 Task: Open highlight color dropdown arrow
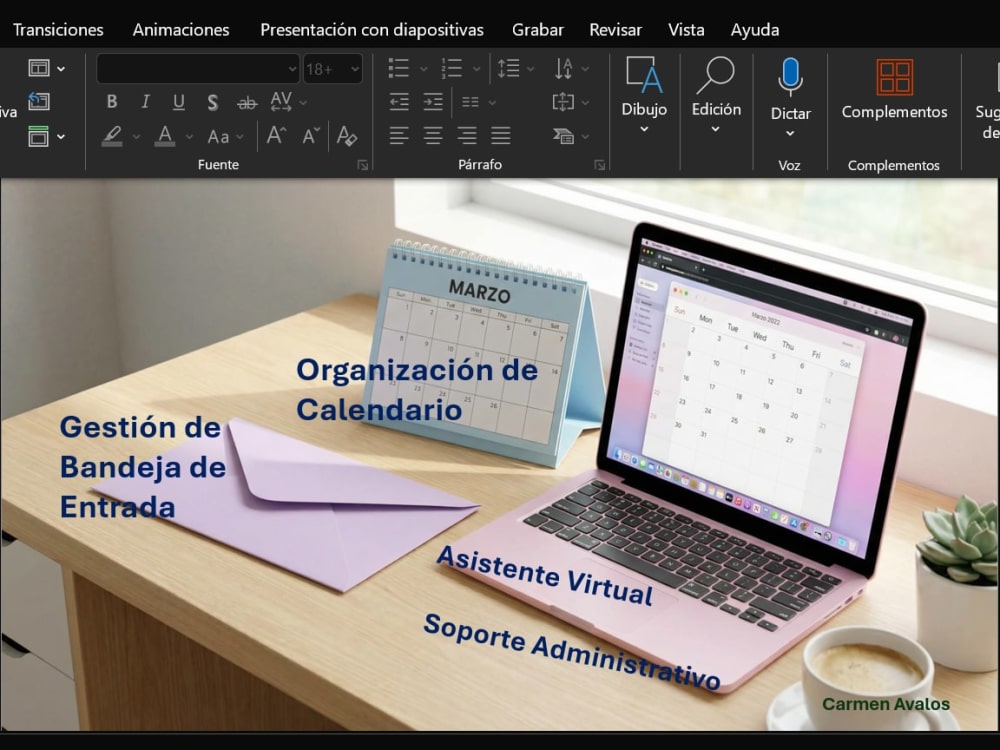coord(136,136)
